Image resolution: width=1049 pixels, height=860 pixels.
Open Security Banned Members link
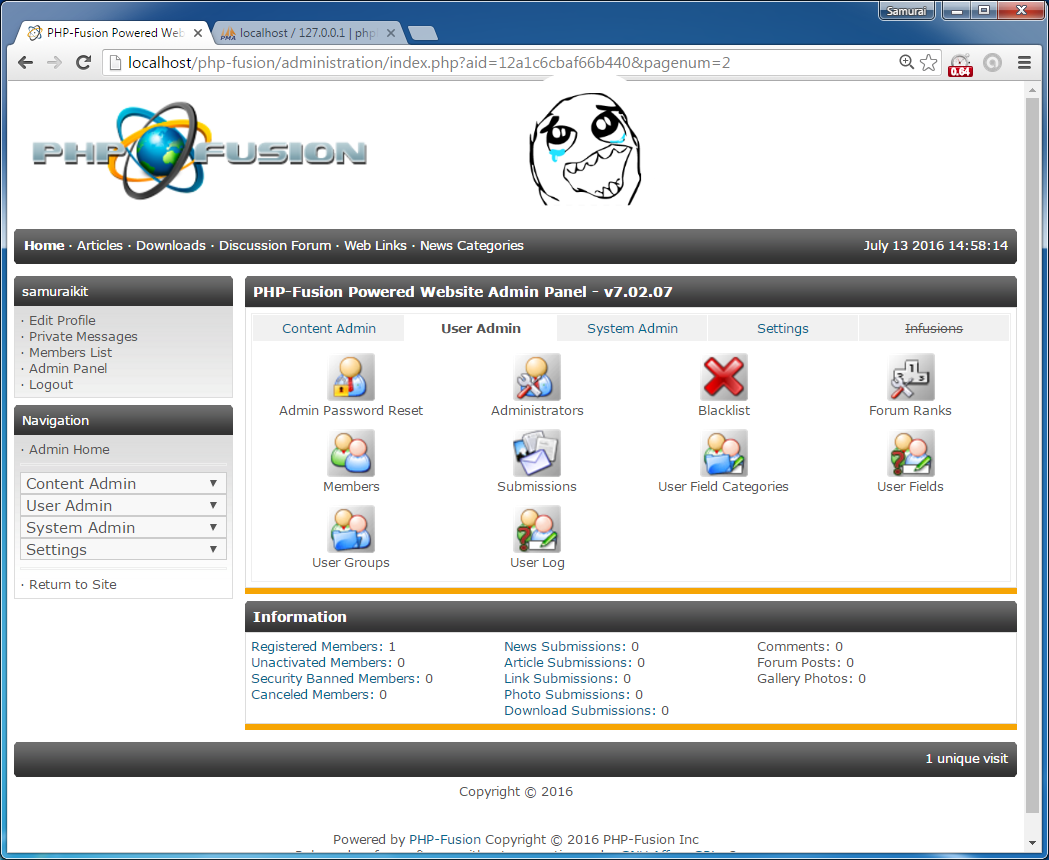[336, 679]
